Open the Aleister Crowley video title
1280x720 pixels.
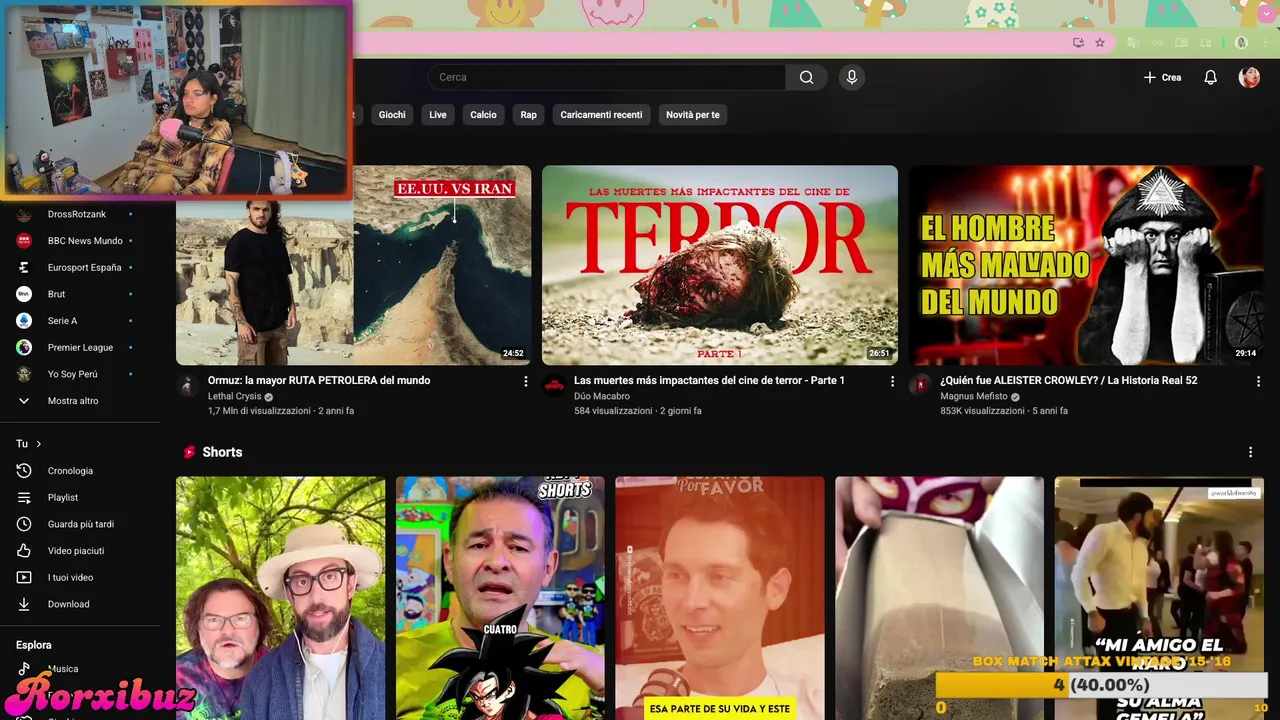tap(1068, 380)
